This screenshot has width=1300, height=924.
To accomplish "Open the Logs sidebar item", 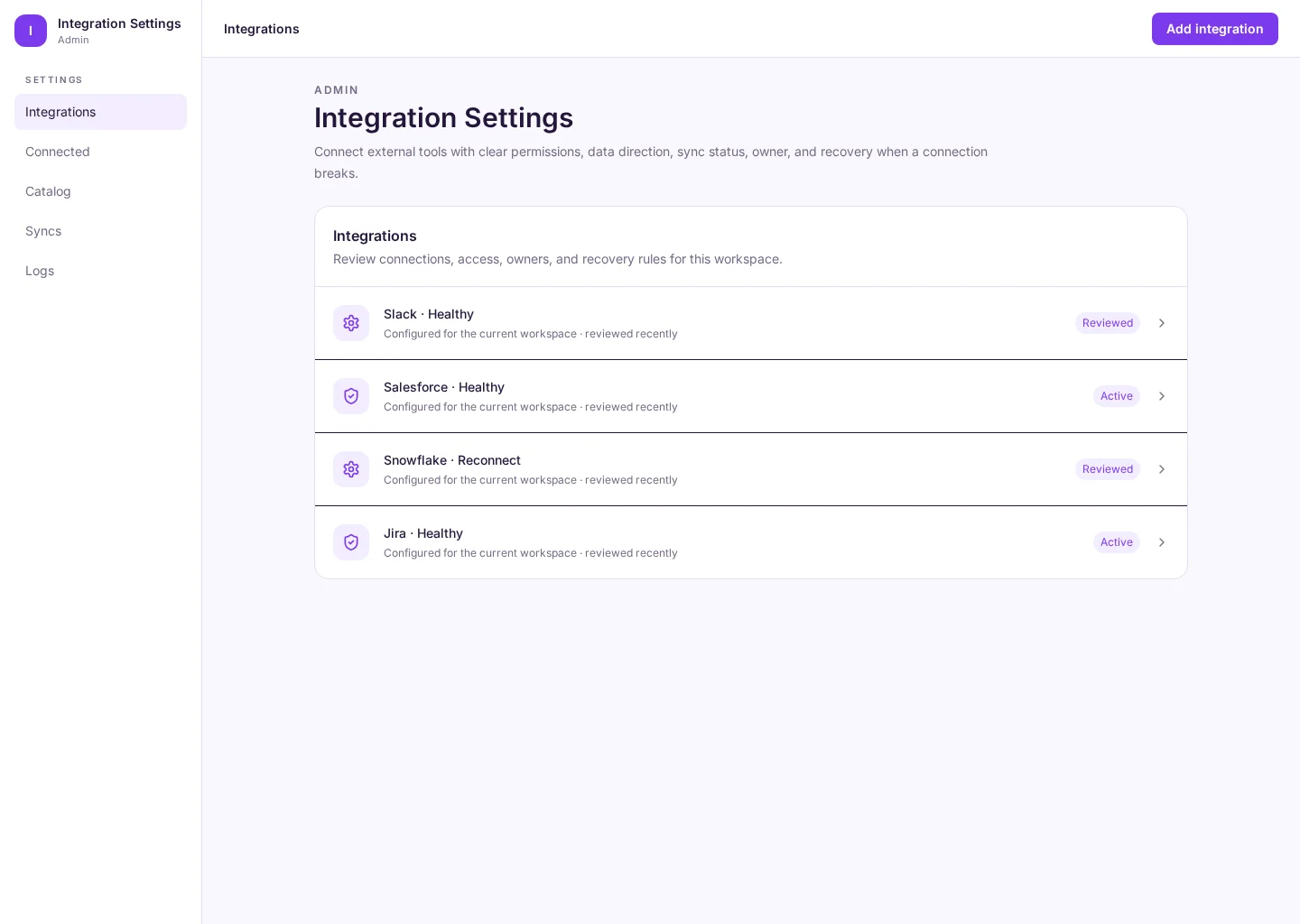I will 100,271.
